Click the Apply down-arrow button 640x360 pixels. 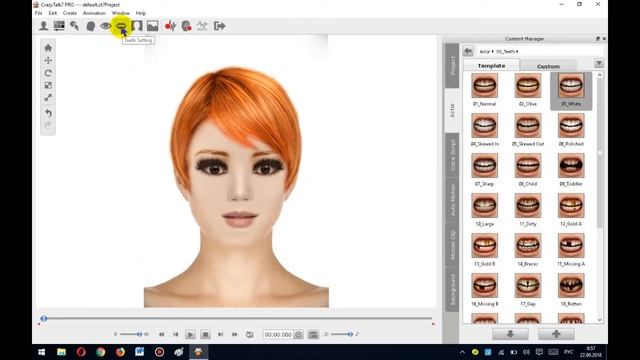point(510,334)
